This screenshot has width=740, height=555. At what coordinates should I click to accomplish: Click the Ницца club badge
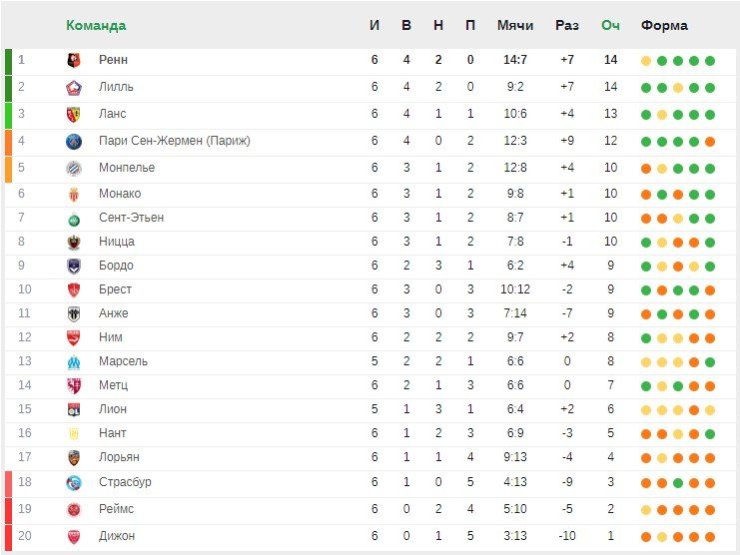click(x=74, y=242)
